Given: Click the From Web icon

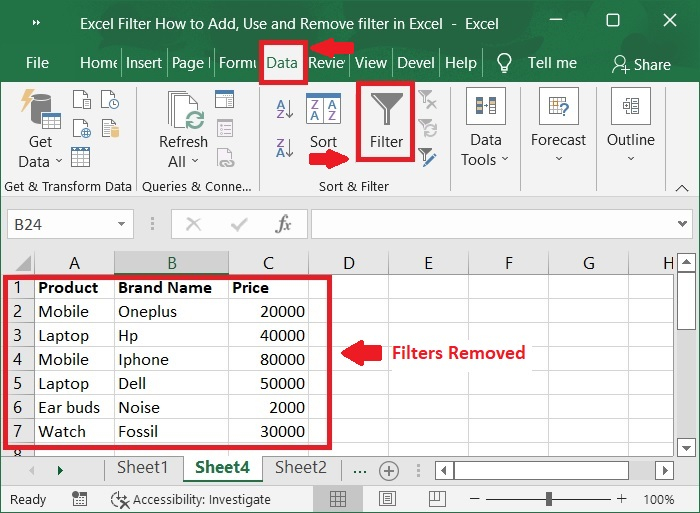Looking at the screenshot, I should pyautogui.click(x=82, y=128).
